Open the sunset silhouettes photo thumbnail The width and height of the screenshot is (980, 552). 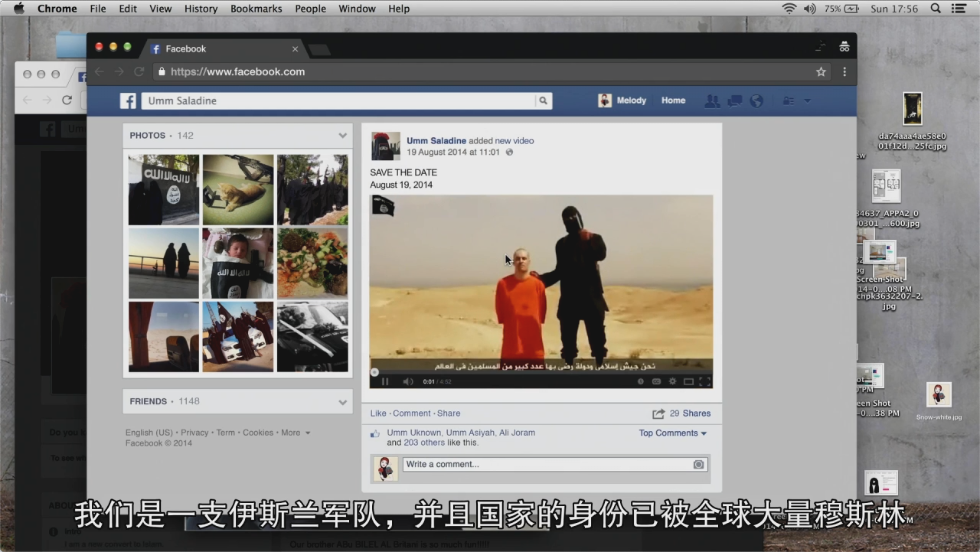164,263
